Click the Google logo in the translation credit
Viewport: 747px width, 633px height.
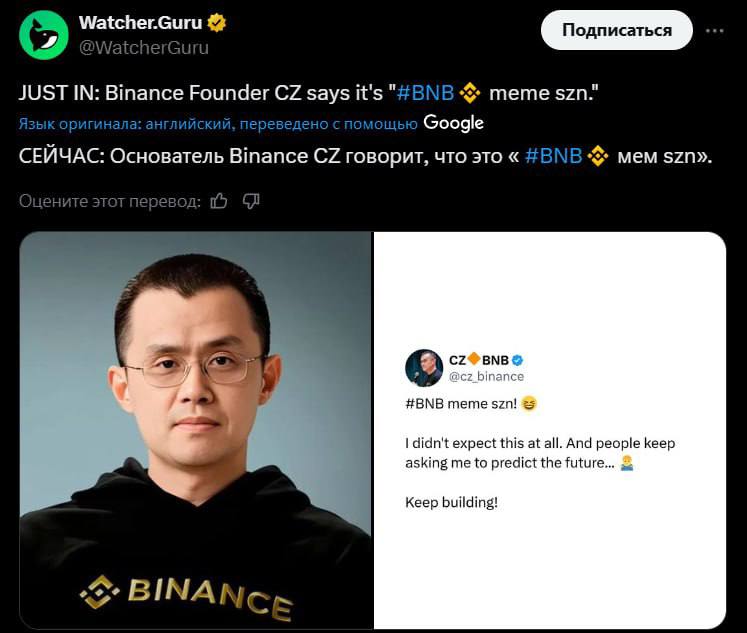click(x=454, y=123)
